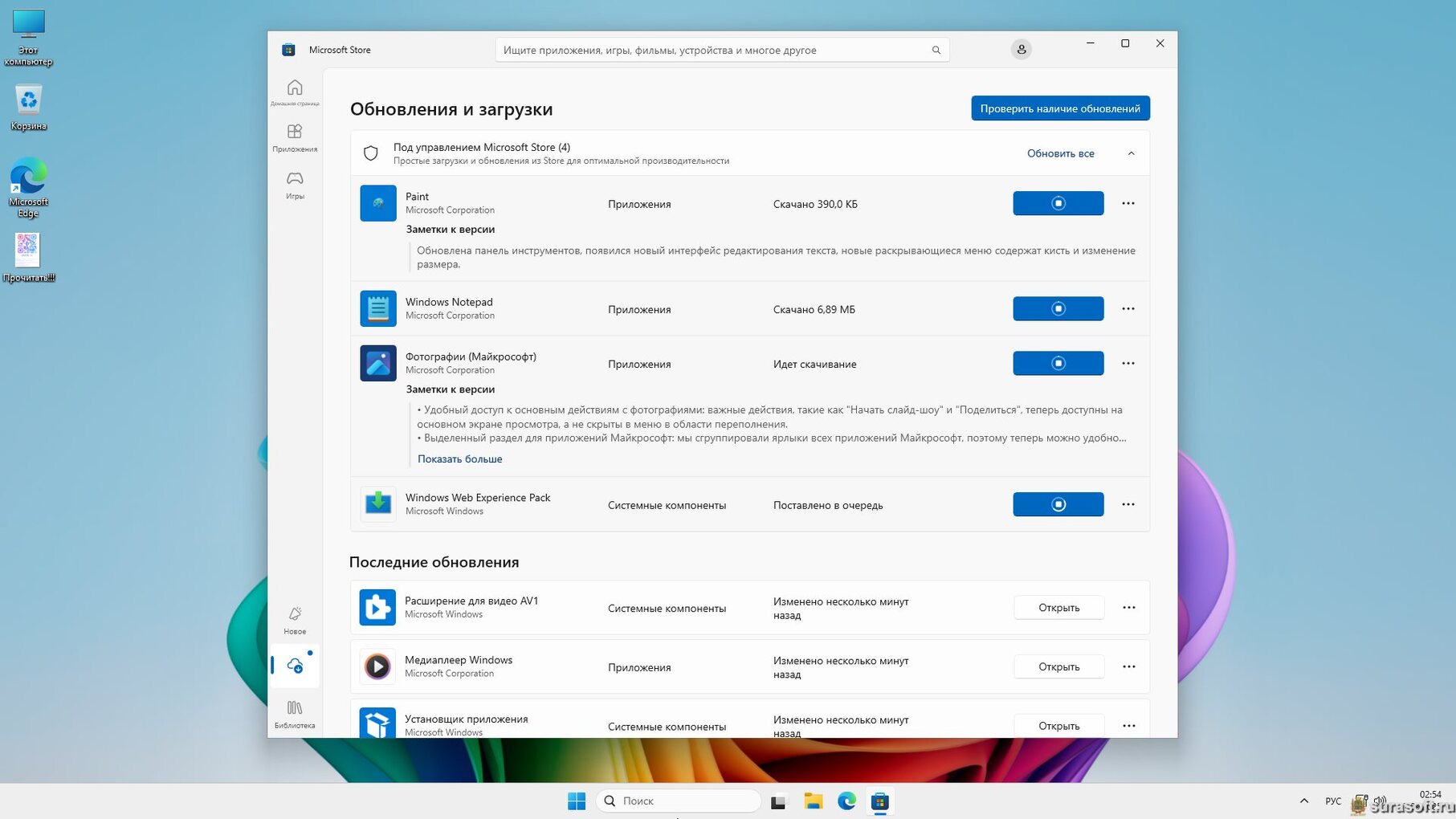Screen dimensions: 1456x819
Task: Cancel the queued Windows Web Experience Pack update
Action: click(x=1058, y=504)
